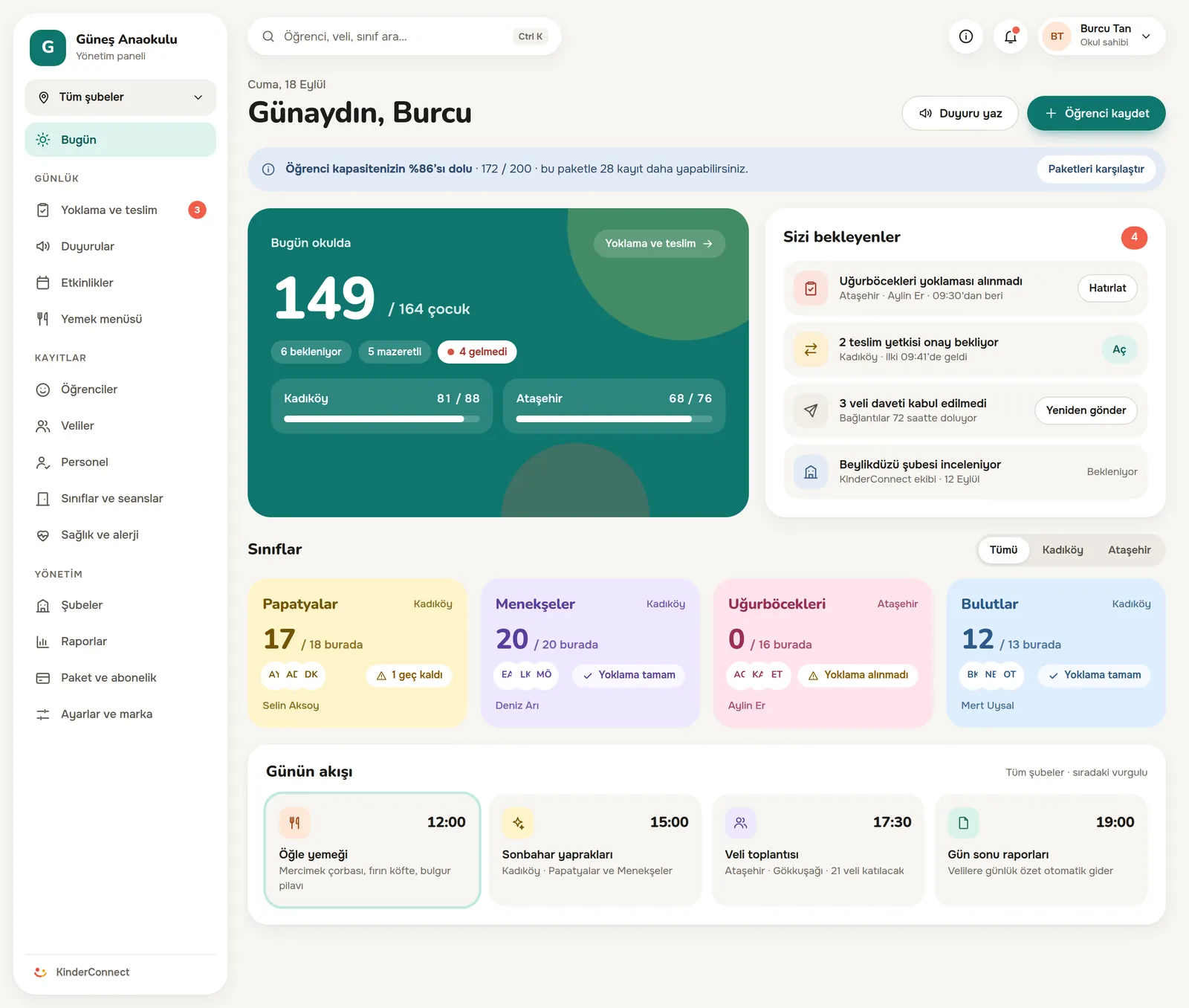Click the KinderConnect logo icon in footer

point(41,972)
